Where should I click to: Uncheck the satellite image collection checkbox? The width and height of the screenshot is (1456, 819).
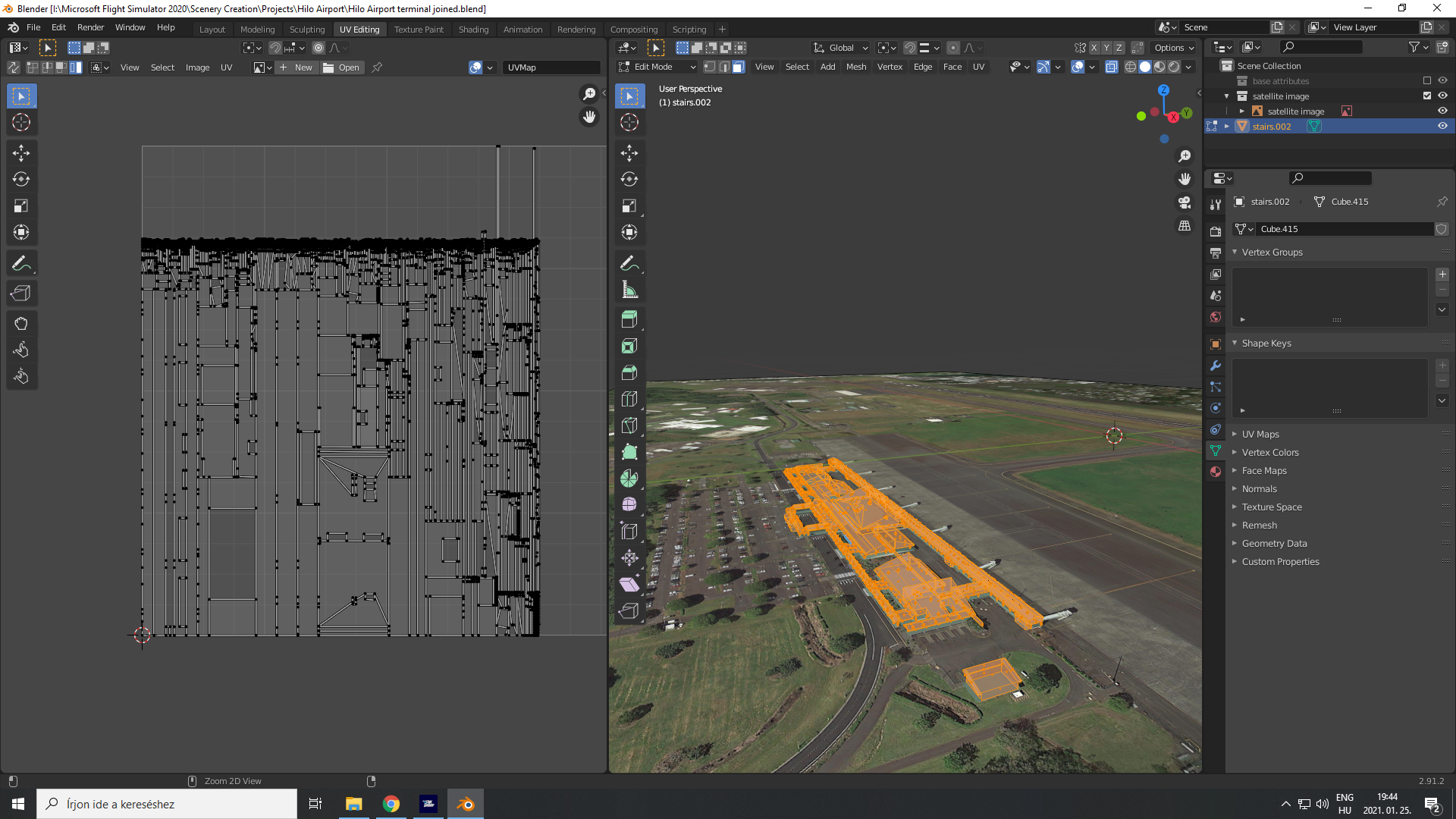[1429, 96]
